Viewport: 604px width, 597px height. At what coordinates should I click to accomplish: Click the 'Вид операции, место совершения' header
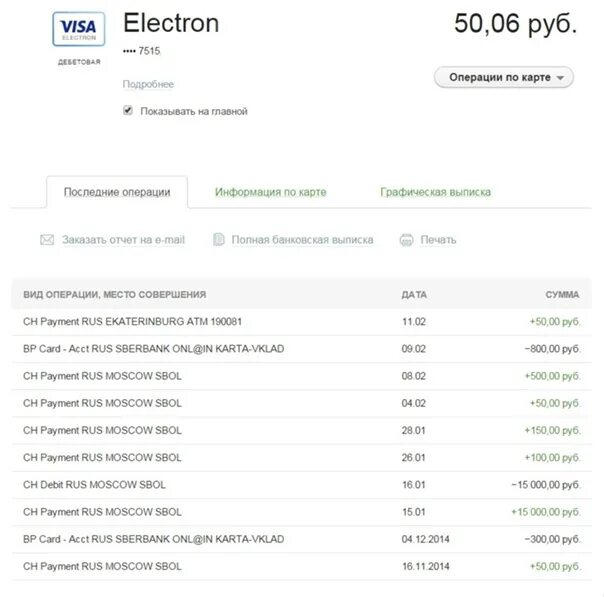tap(114, 295)
